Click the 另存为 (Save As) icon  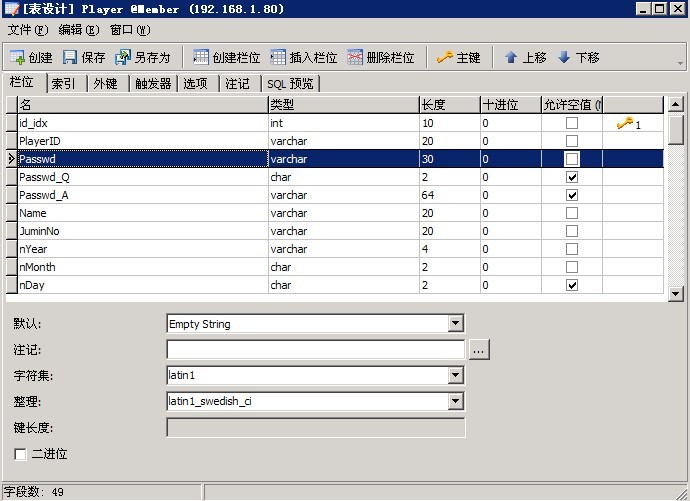(123, 58)
